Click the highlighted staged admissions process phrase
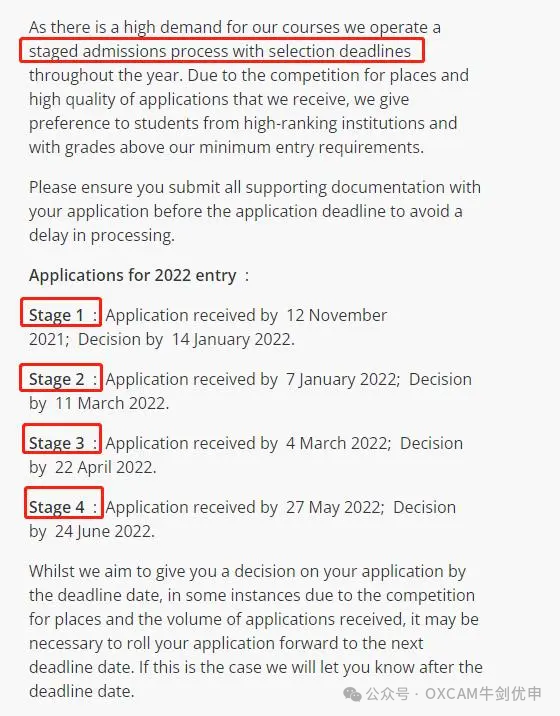The image size is (560, 716). 222,51
